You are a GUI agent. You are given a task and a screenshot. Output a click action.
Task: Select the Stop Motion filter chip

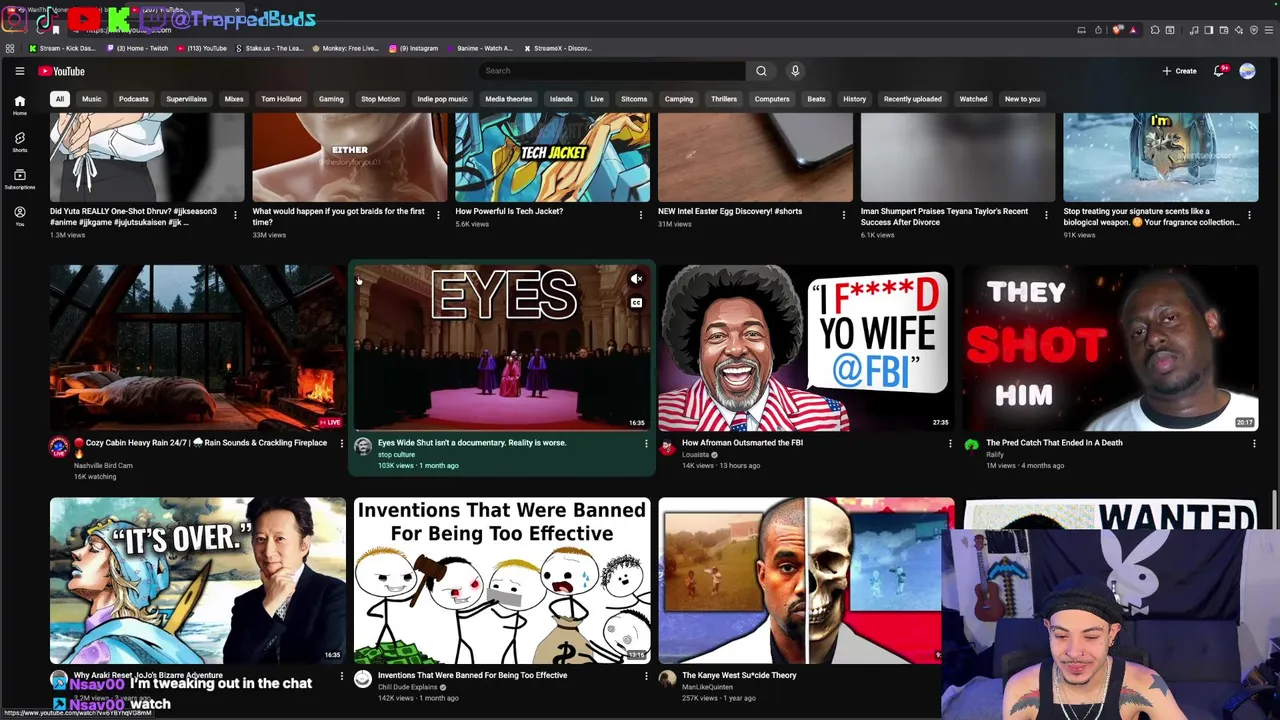[x=380, y=99]
